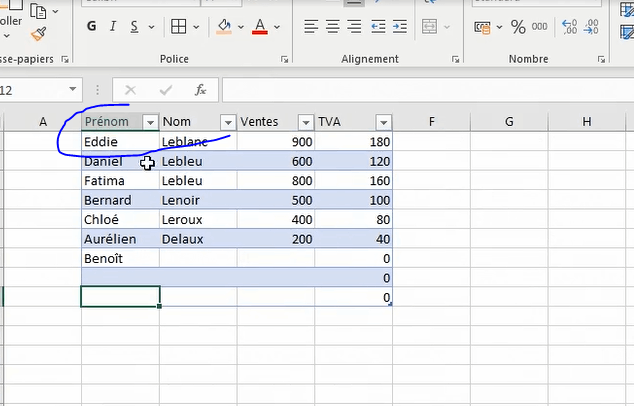Apply cell borders icon
Viewport: 634px width, 406px height.
coord(178,27)
